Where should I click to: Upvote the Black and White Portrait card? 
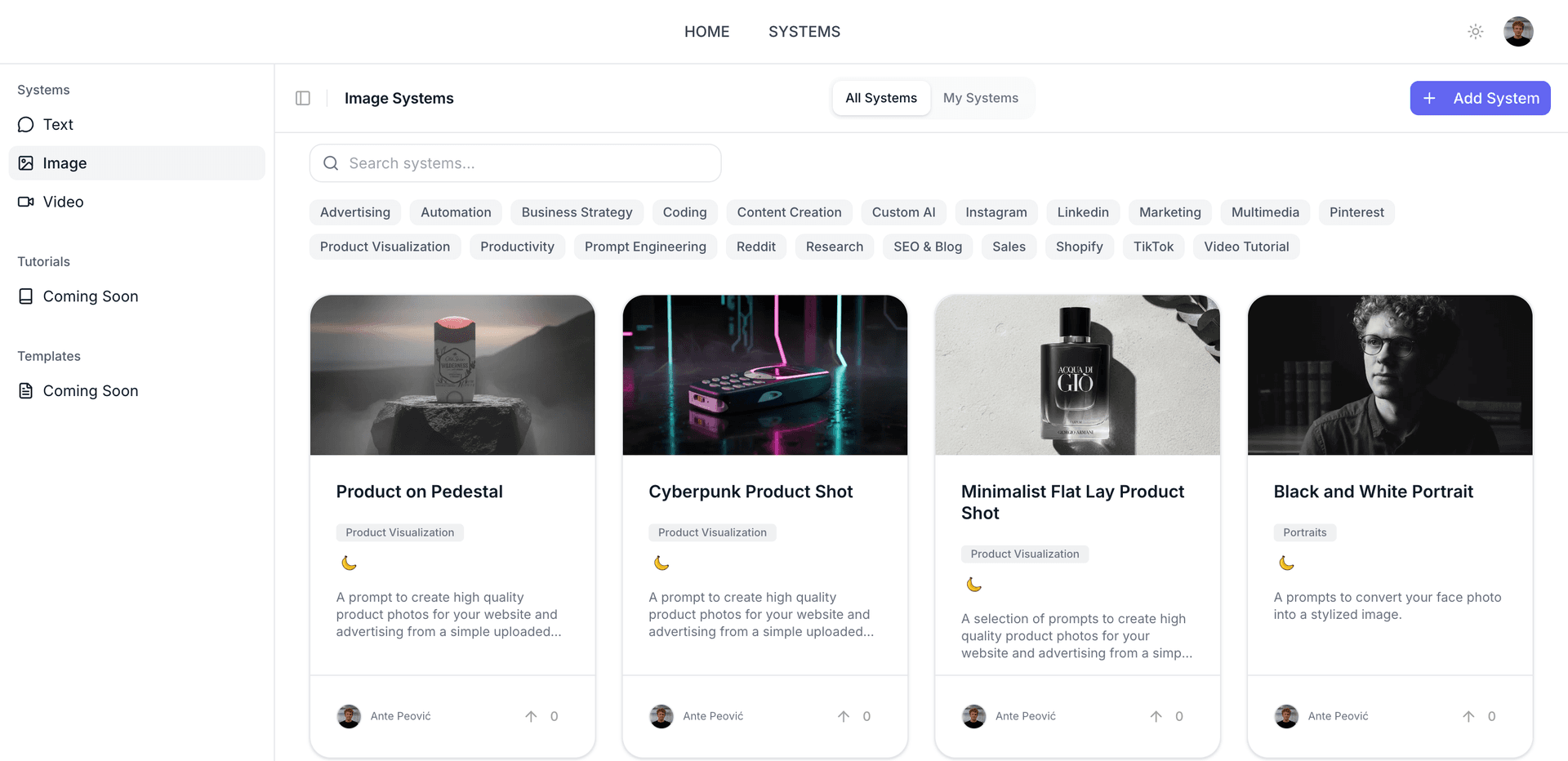[1468, 716]
